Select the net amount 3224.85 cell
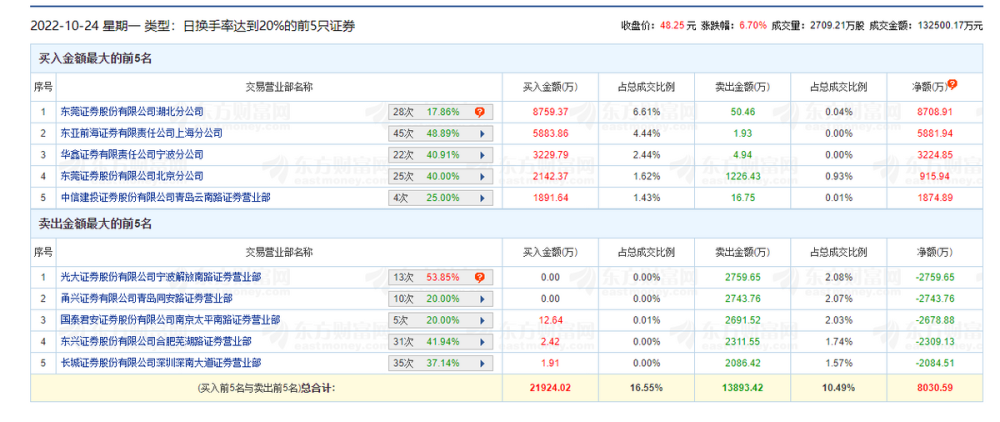1000x422 pixels. pyautogui.click(x=934, y=155)
